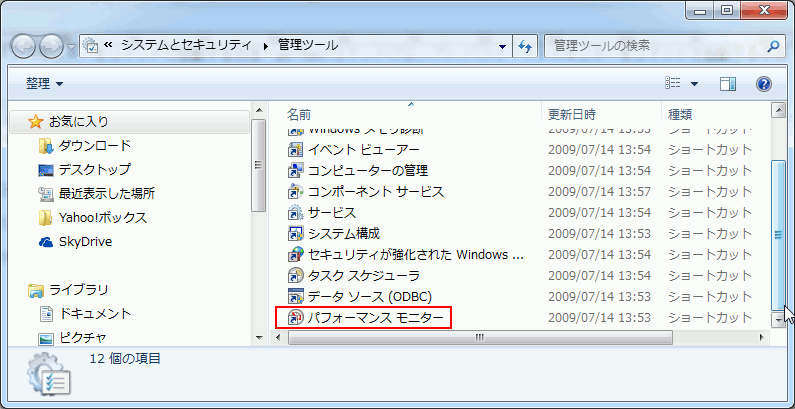Viewport: 795px width, 409px height.
Task: Select the システム構成 shortcut icon
Action: click(295, 233)
